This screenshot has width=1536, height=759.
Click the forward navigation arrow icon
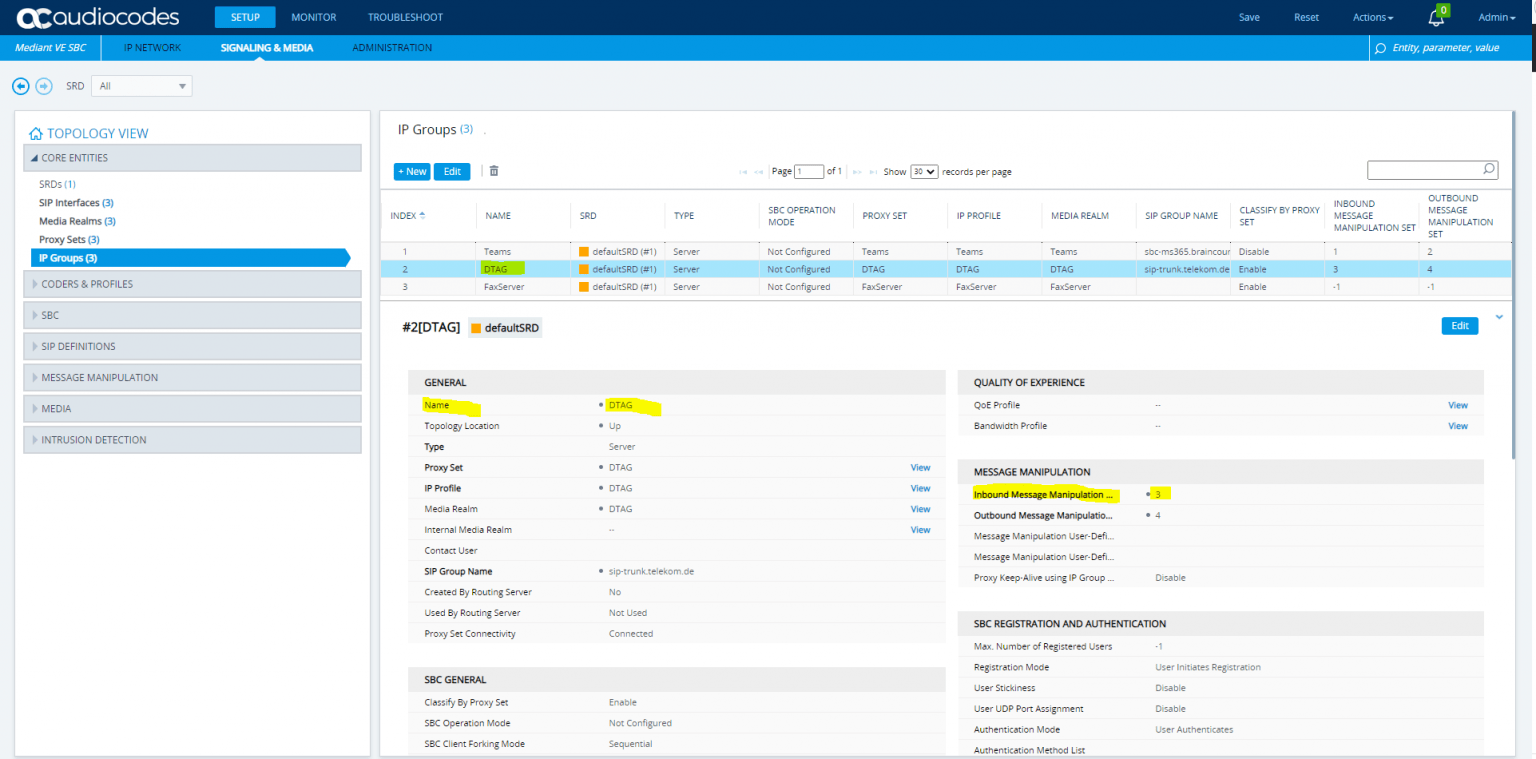click(43, 86)
